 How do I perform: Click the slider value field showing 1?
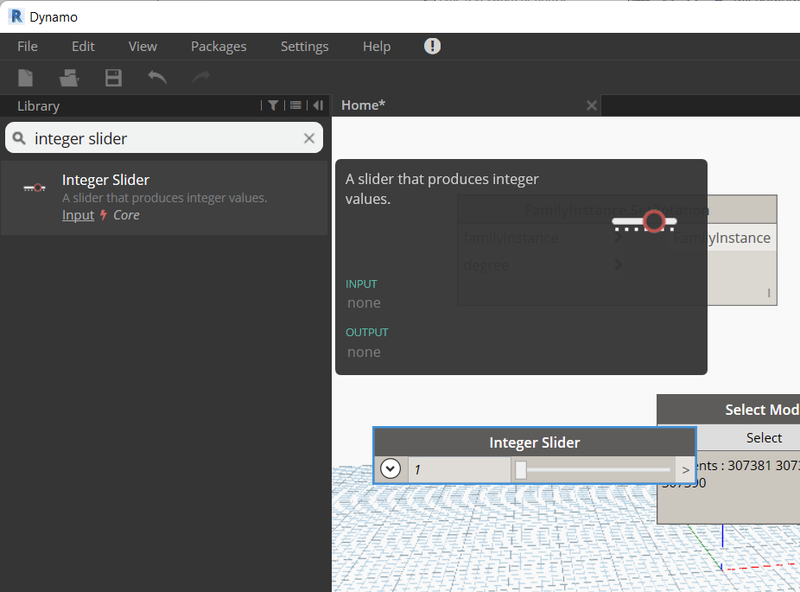click(x=459, y=470)
